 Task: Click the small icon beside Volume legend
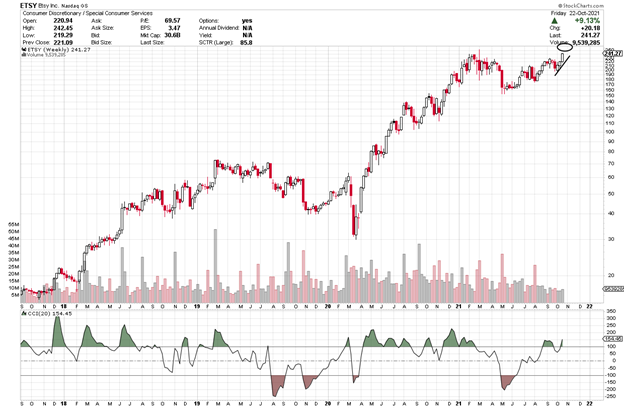pos(23,55)
